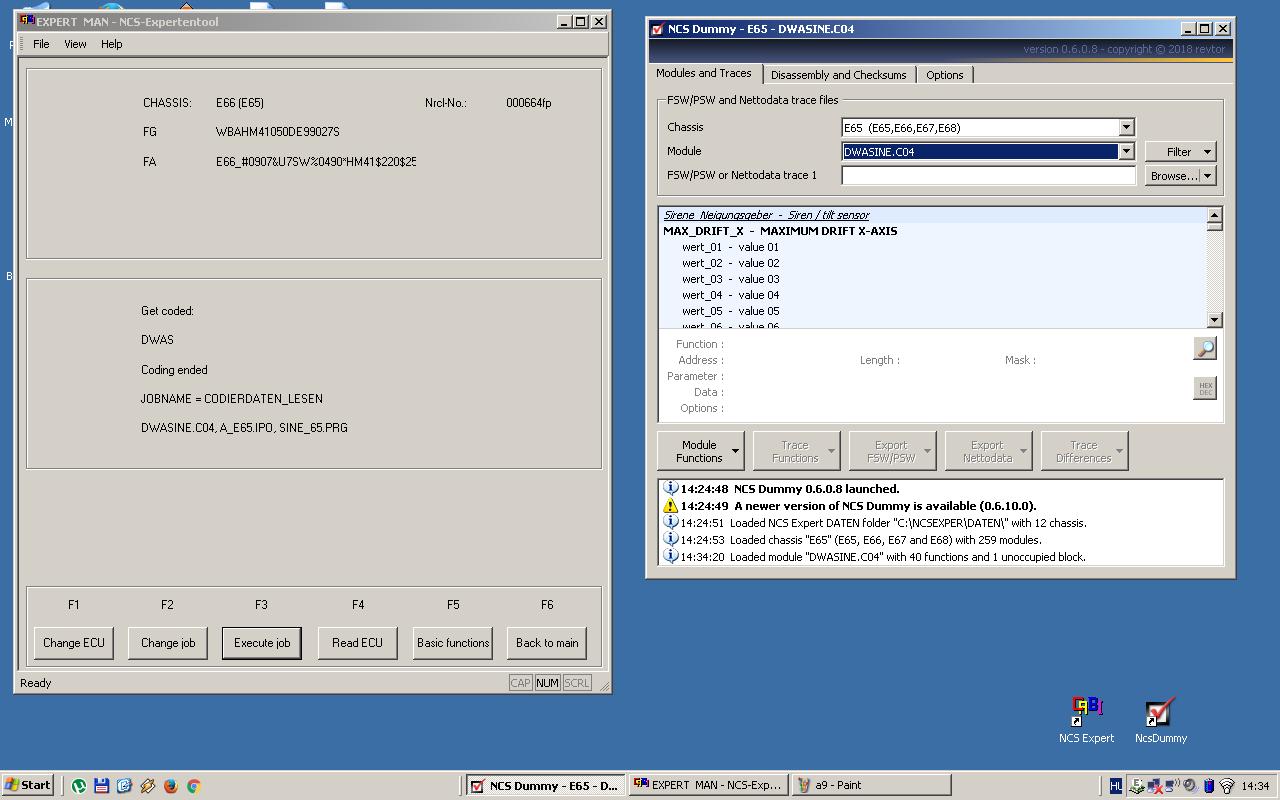Click the volume speaker tray icon
This screenshot has width=1280, height=800.
pyautogui.click(x=1190, y=785)
